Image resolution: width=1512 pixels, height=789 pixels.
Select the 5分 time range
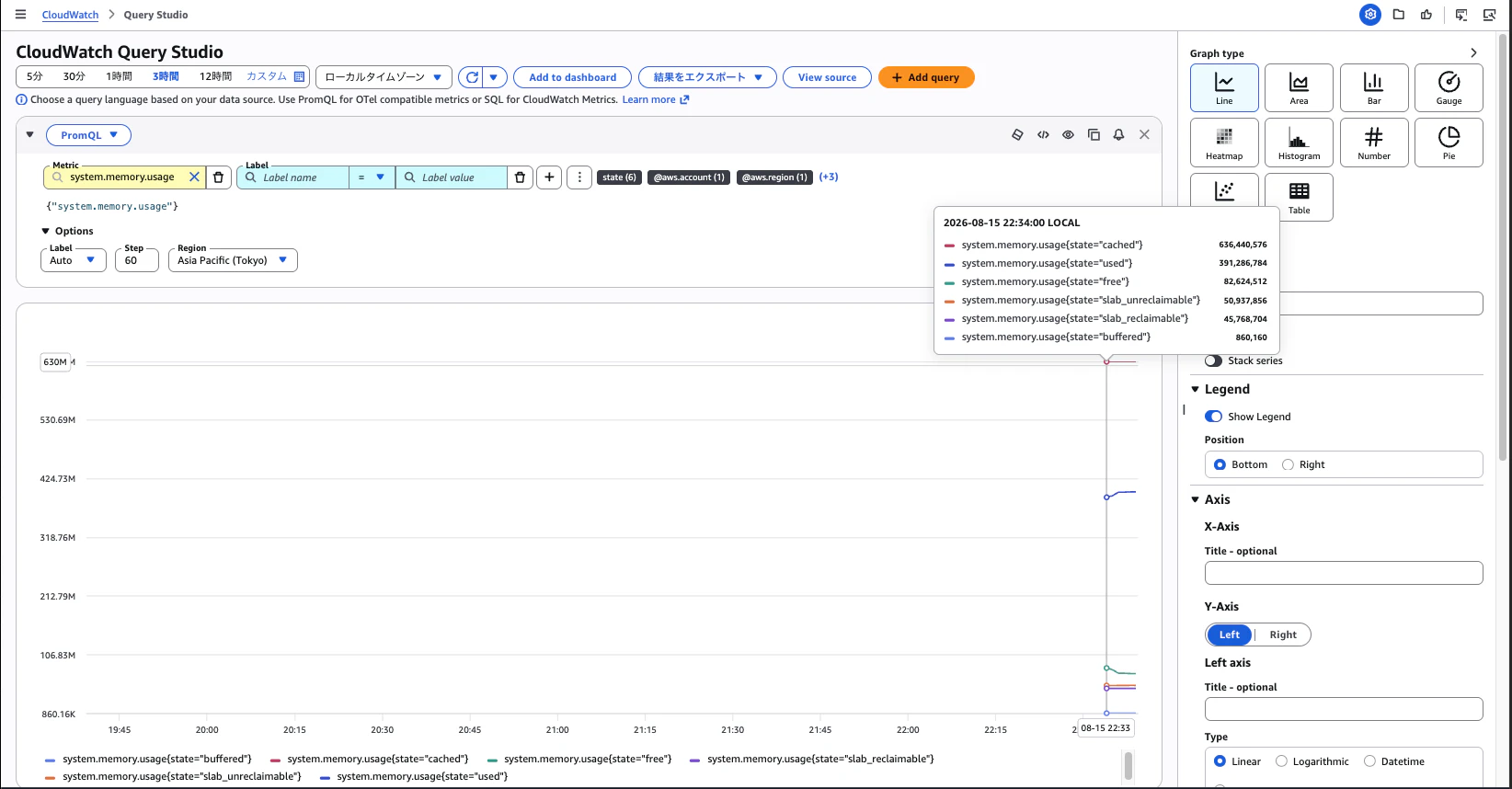(35, 76)
